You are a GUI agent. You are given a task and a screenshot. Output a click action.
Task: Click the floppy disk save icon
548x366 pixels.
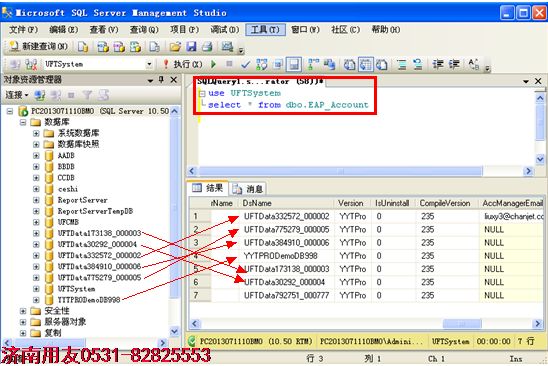click(191, 46)
